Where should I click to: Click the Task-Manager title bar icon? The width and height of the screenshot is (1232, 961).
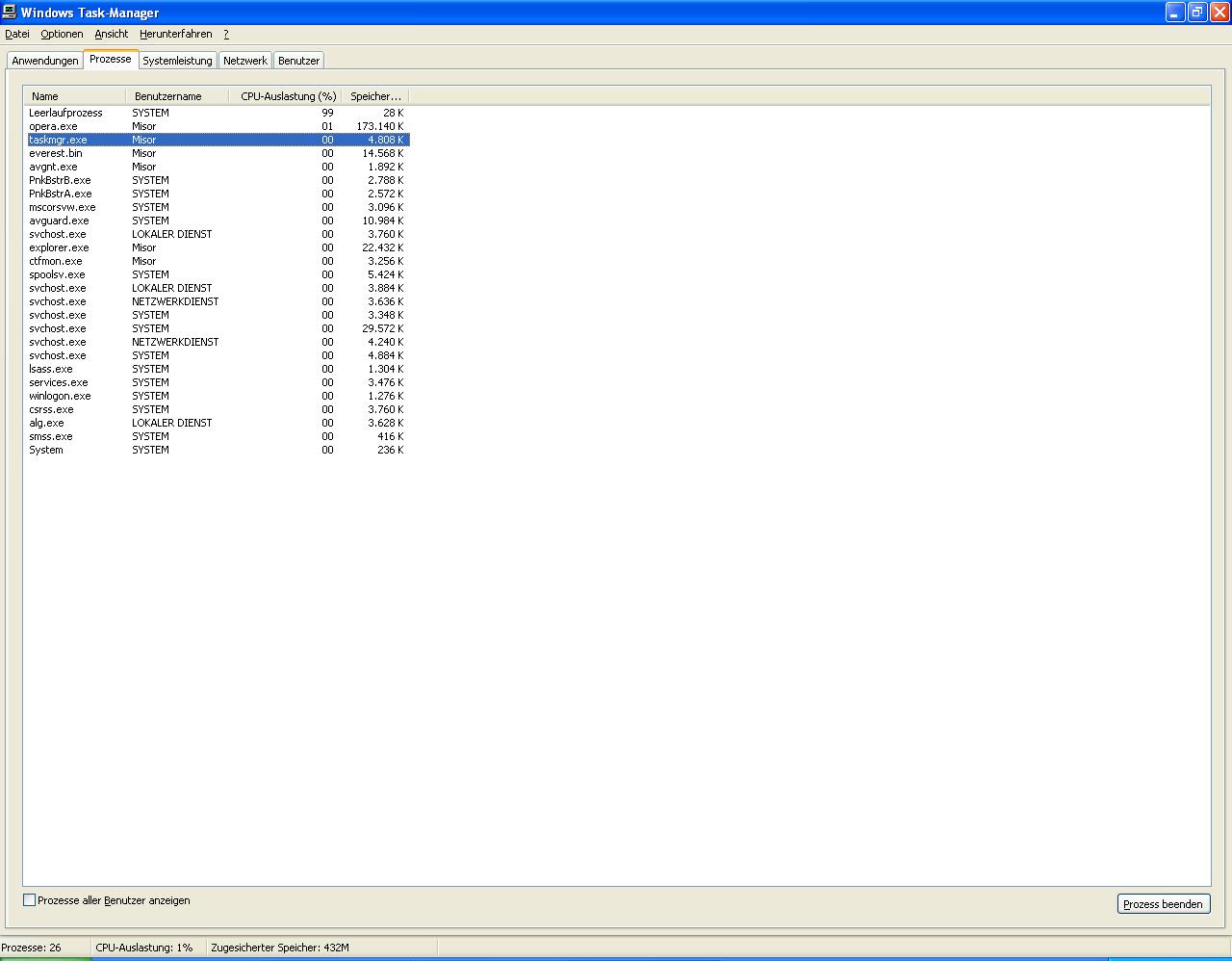click(10, 12)
